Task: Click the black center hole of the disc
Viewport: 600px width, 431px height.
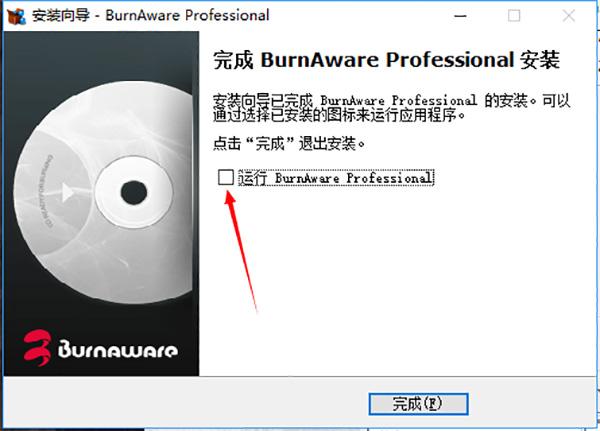Action: point(134,192)
